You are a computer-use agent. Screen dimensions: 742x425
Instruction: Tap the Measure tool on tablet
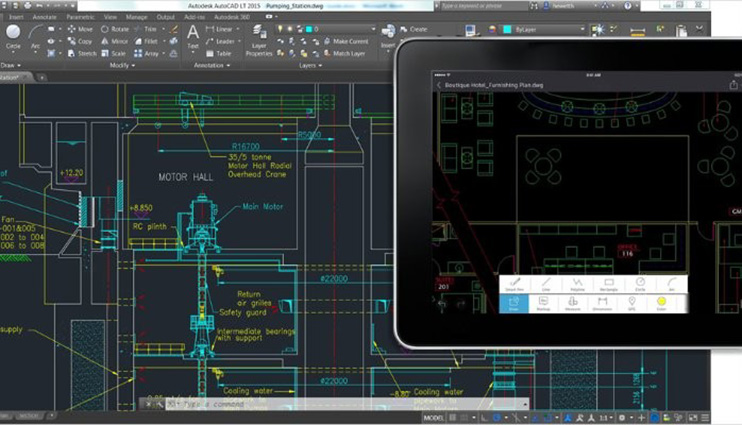point(573,303)
